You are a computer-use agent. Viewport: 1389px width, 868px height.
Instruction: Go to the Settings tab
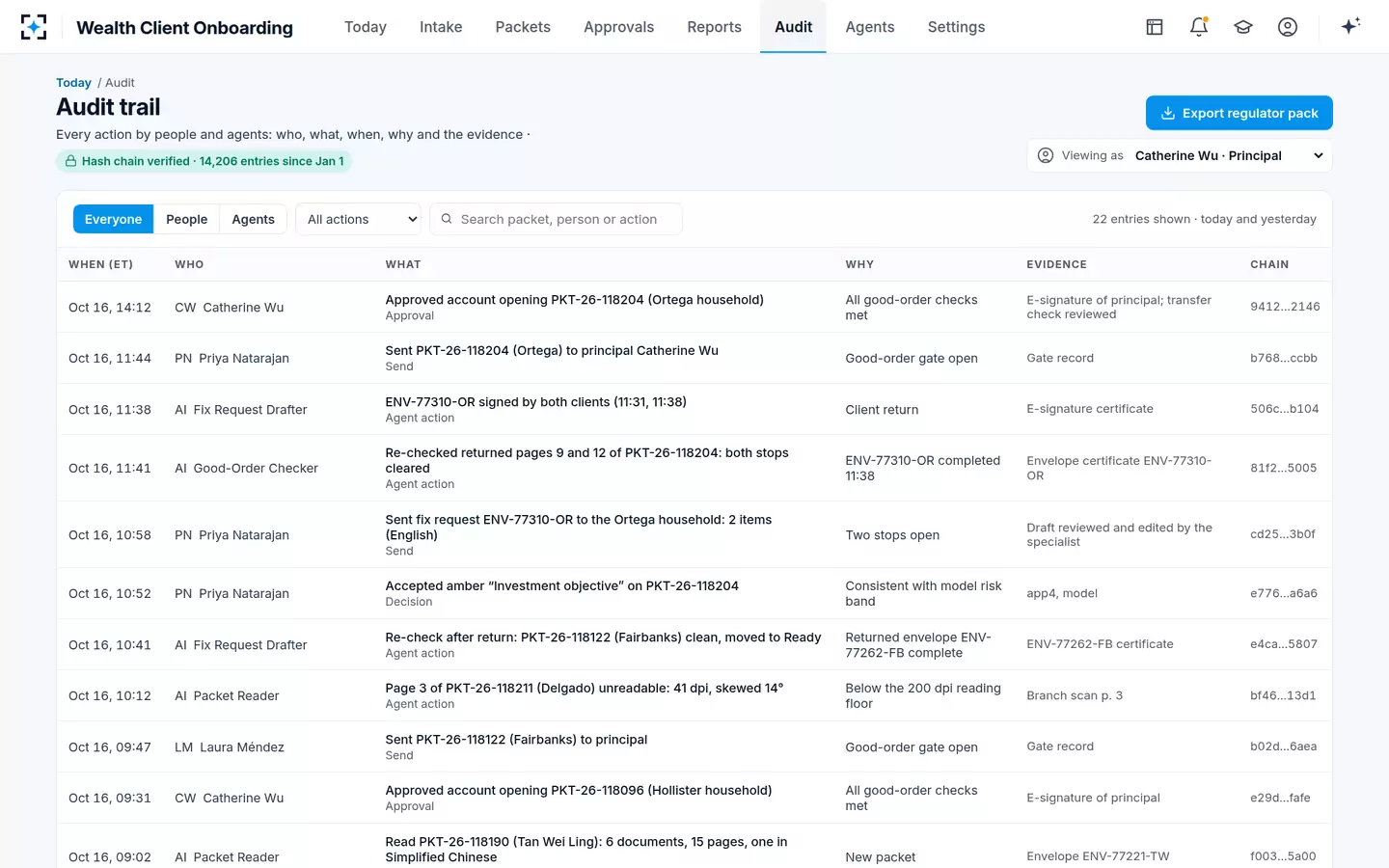click(x=957, y=27)
